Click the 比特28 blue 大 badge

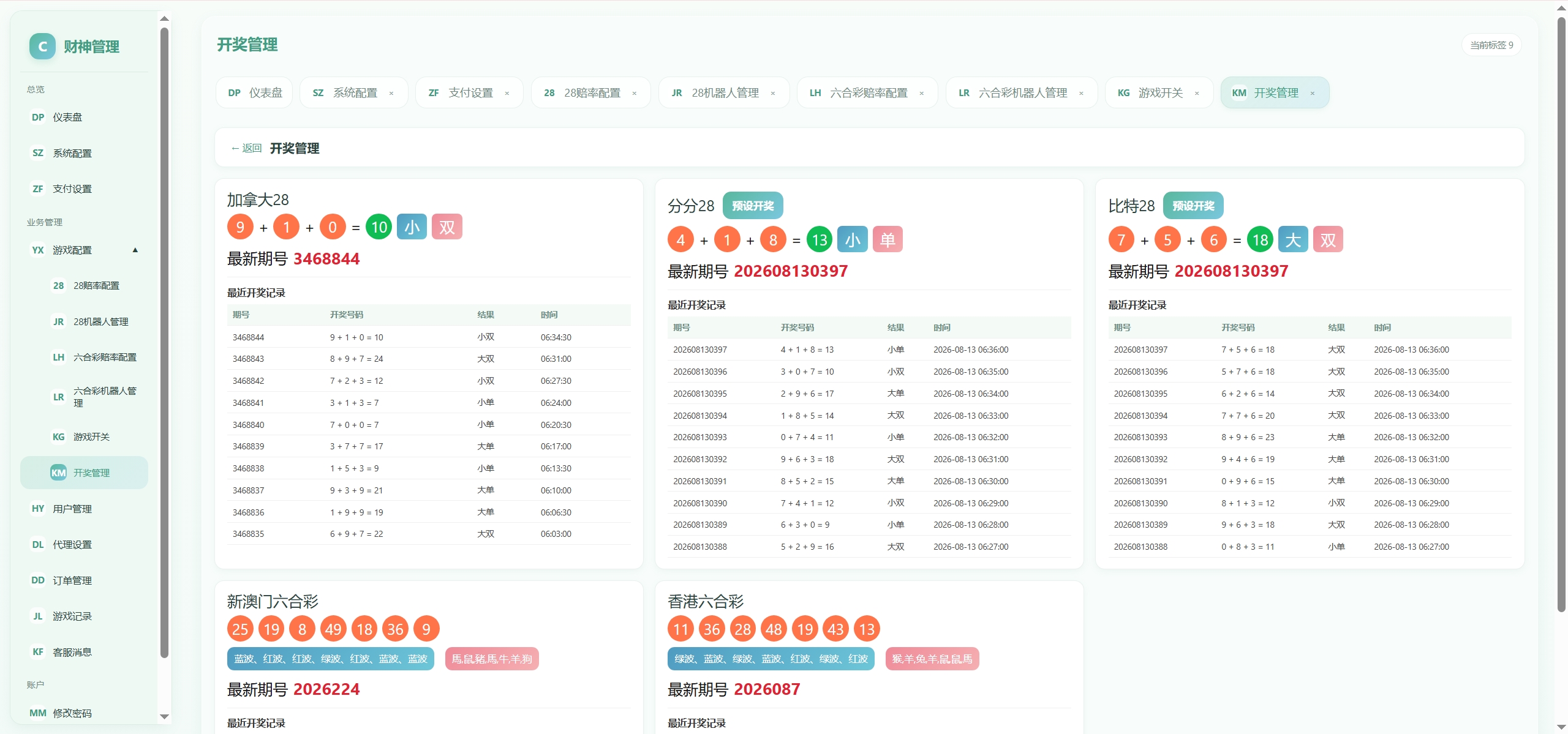click(1294, 239)
